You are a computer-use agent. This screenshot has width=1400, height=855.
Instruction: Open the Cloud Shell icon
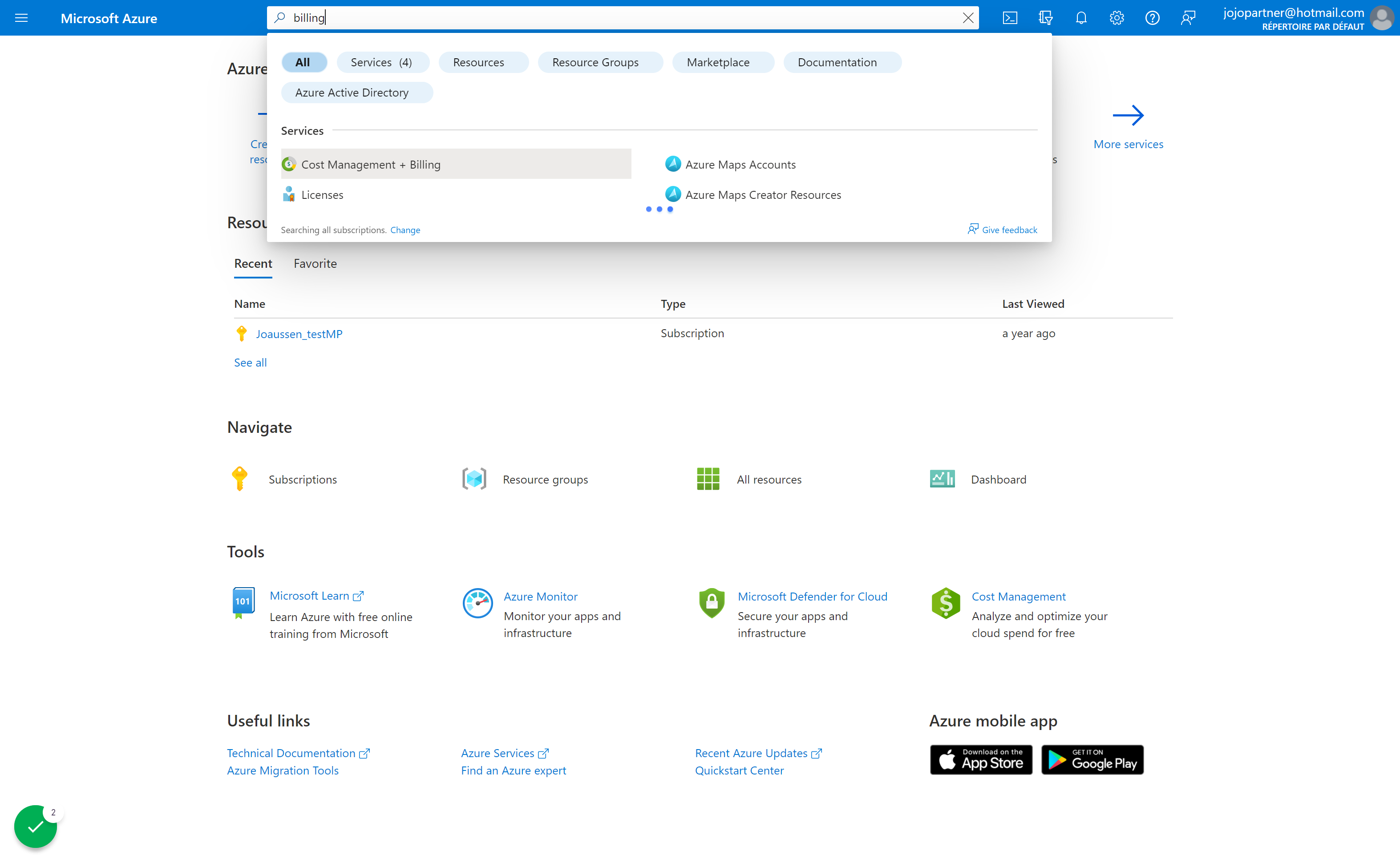(1010, 18)
